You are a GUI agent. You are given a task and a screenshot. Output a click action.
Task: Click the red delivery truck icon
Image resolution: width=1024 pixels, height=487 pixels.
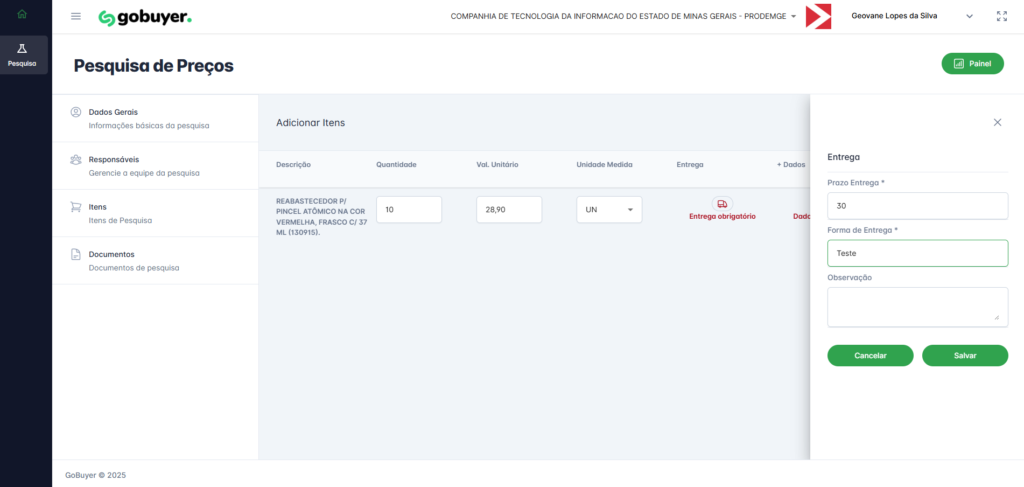coord(722,204)
